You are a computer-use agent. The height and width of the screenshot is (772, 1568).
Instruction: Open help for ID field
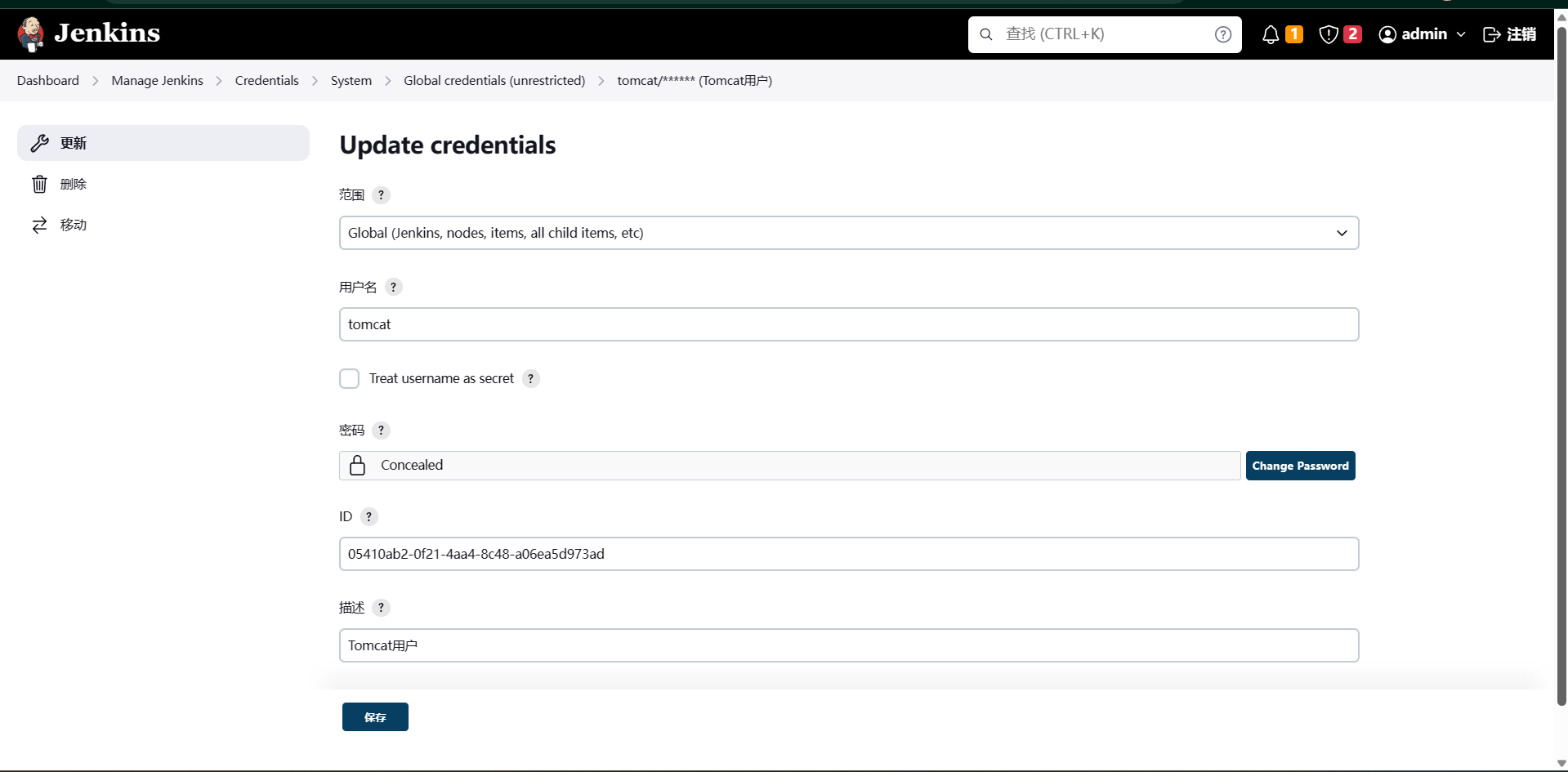point(369,517)
